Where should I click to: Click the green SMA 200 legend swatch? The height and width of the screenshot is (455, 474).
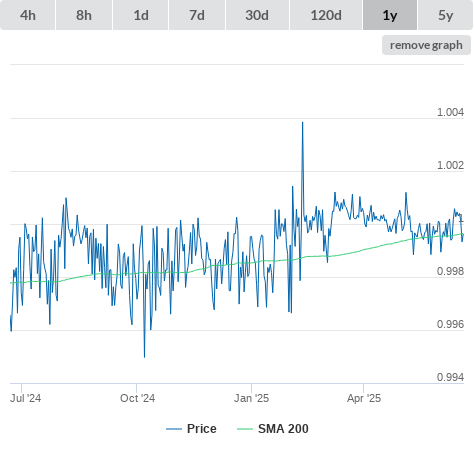(x=245, y=429)
